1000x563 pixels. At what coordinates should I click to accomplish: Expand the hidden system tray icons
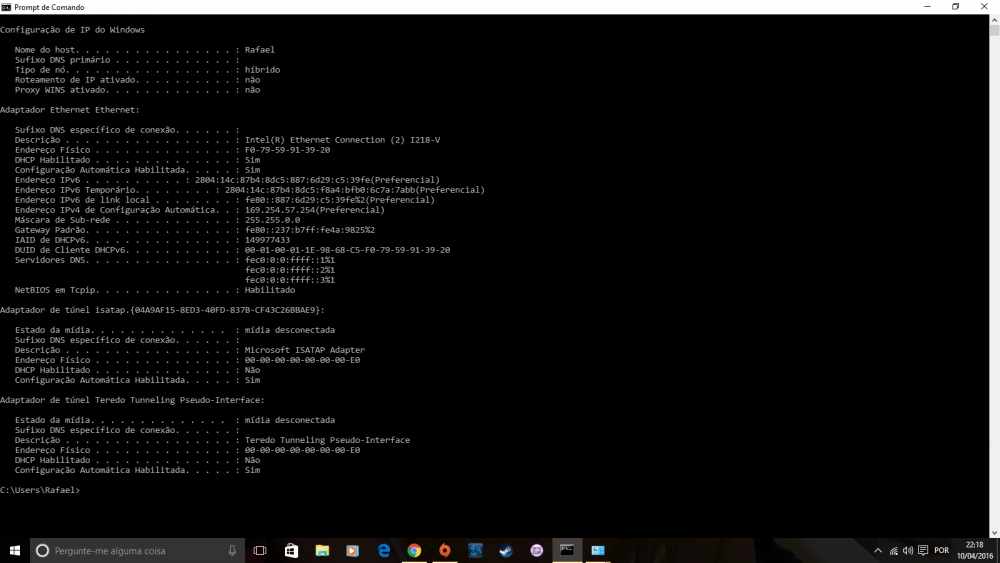879,550
